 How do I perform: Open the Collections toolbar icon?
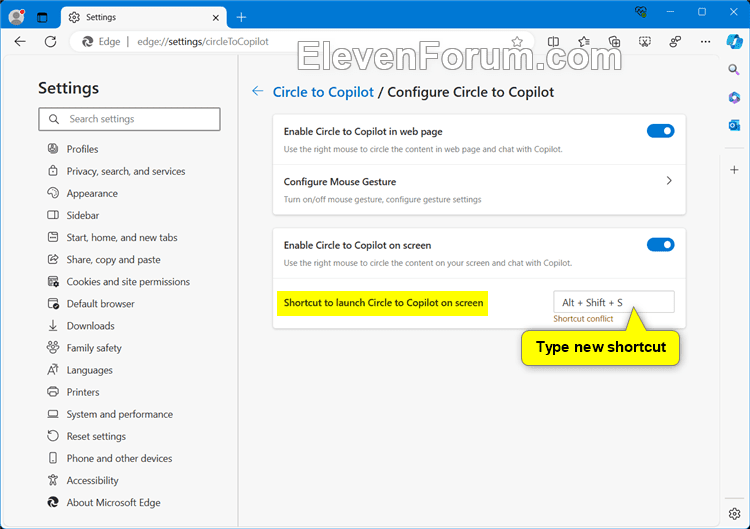[614, 42]
